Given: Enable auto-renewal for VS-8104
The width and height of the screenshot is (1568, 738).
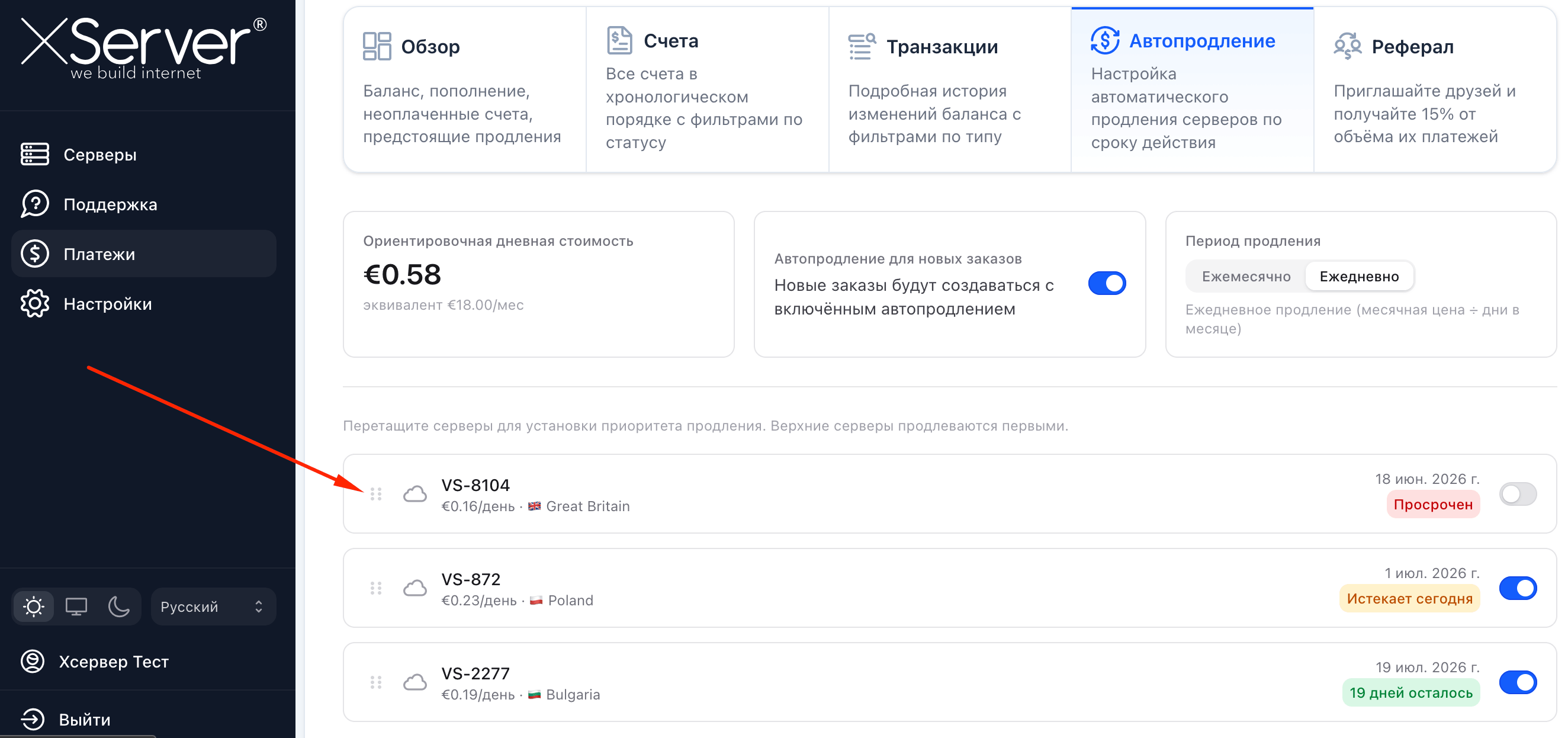Looking at the screenshot, I should tap(1518, 494).
